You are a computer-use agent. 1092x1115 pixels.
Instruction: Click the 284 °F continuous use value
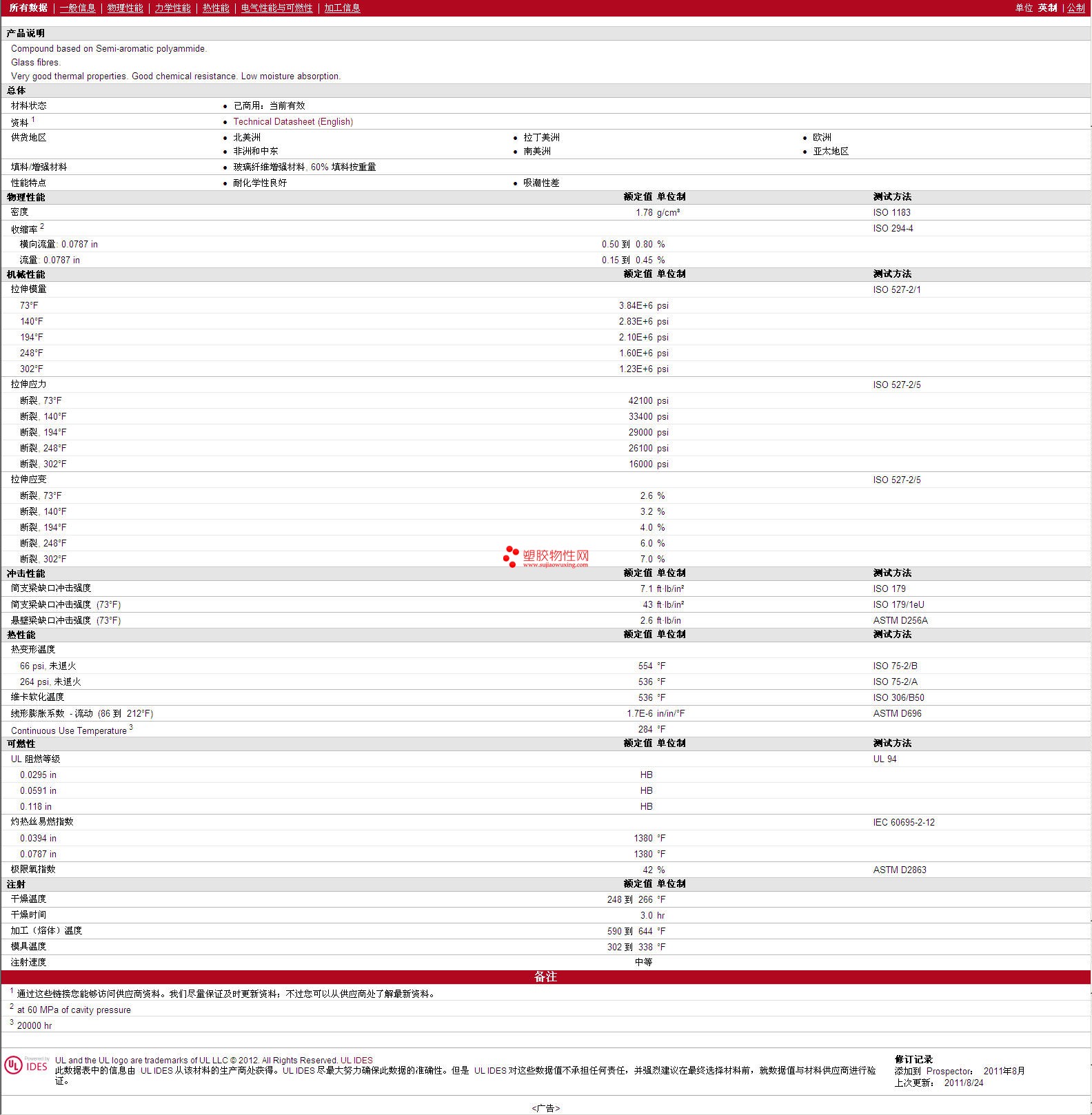point(651,729)
